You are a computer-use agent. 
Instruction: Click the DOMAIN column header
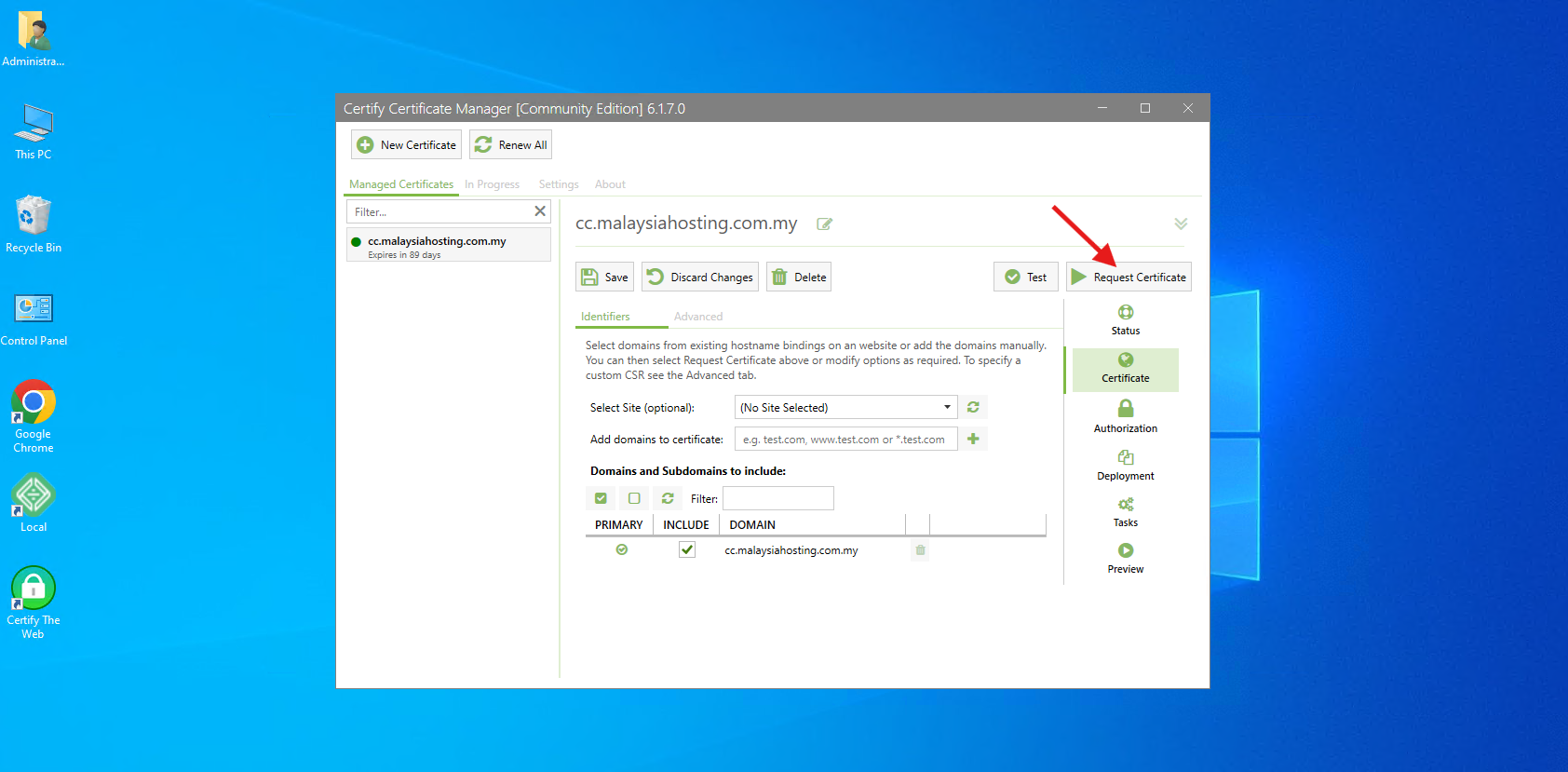point(812,525)
